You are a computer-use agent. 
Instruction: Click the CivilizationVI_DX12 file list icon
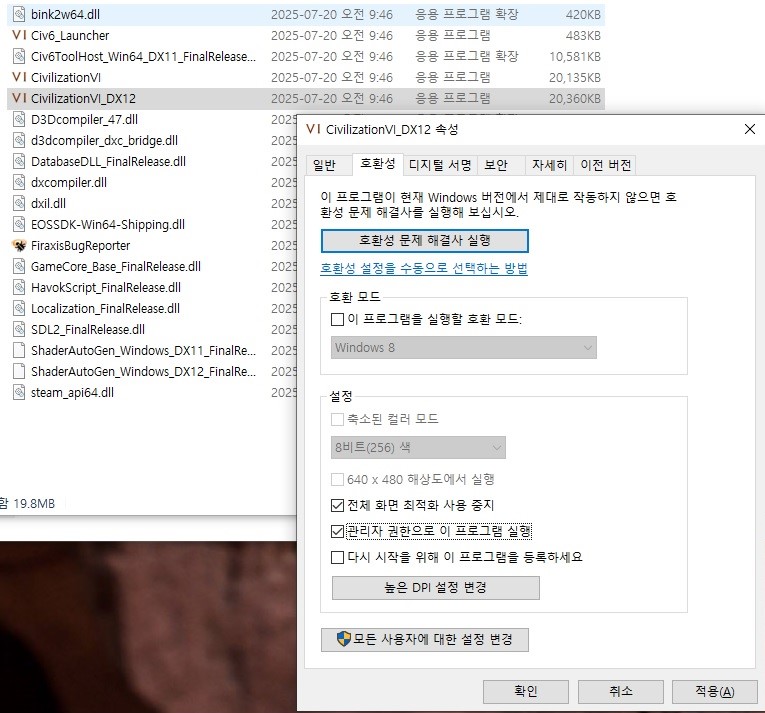19,98
